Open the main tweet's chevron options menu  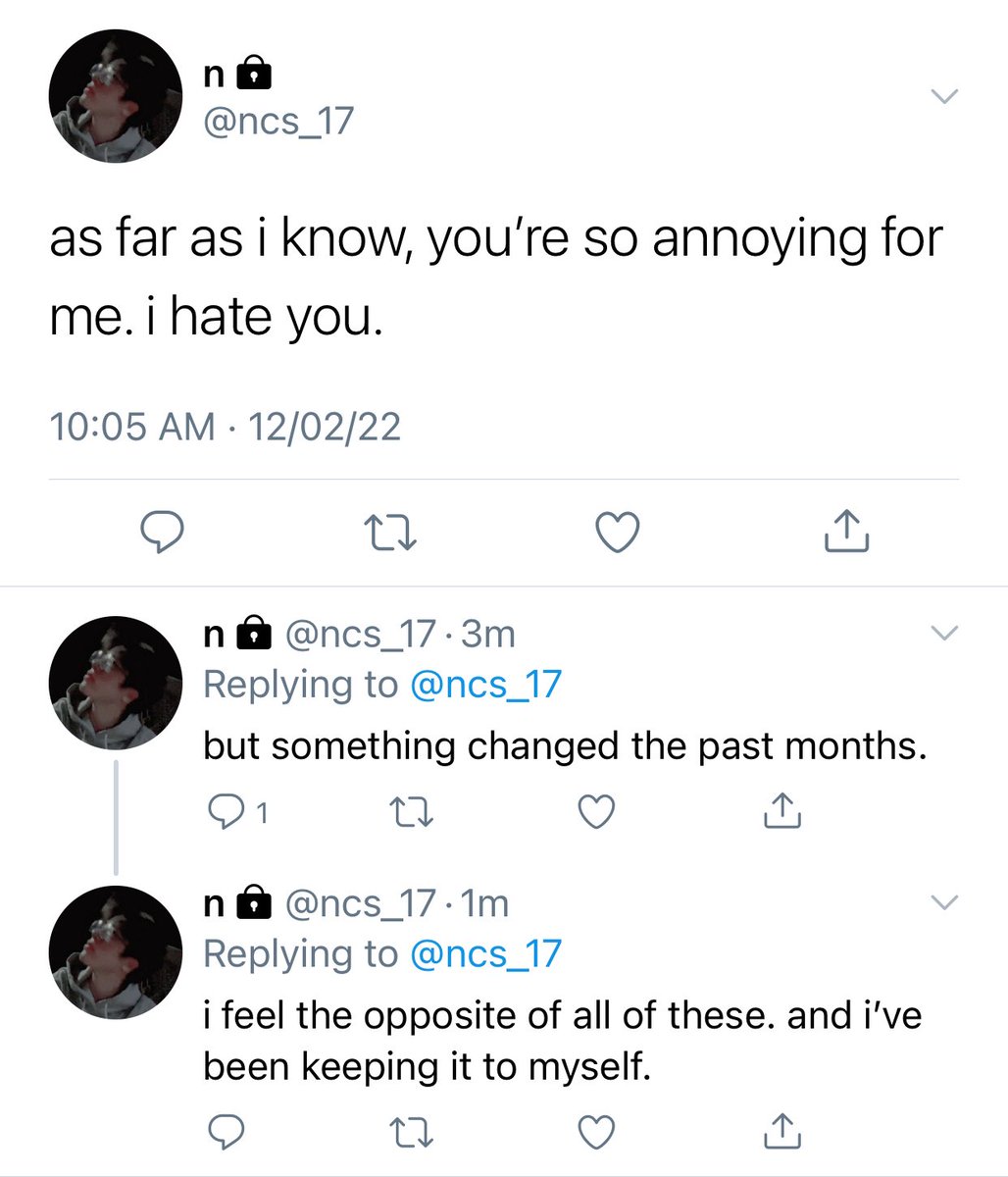click(x=943, y=96)
